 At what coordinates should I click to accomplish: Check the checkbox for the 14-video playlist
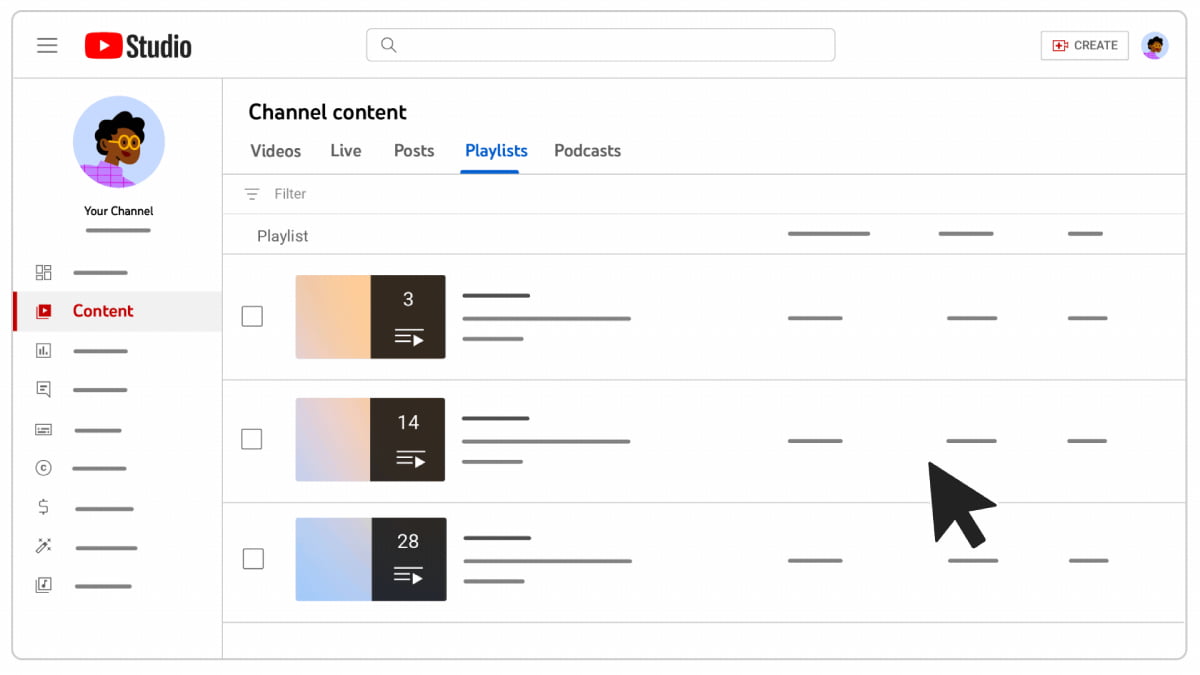(252, 439)
